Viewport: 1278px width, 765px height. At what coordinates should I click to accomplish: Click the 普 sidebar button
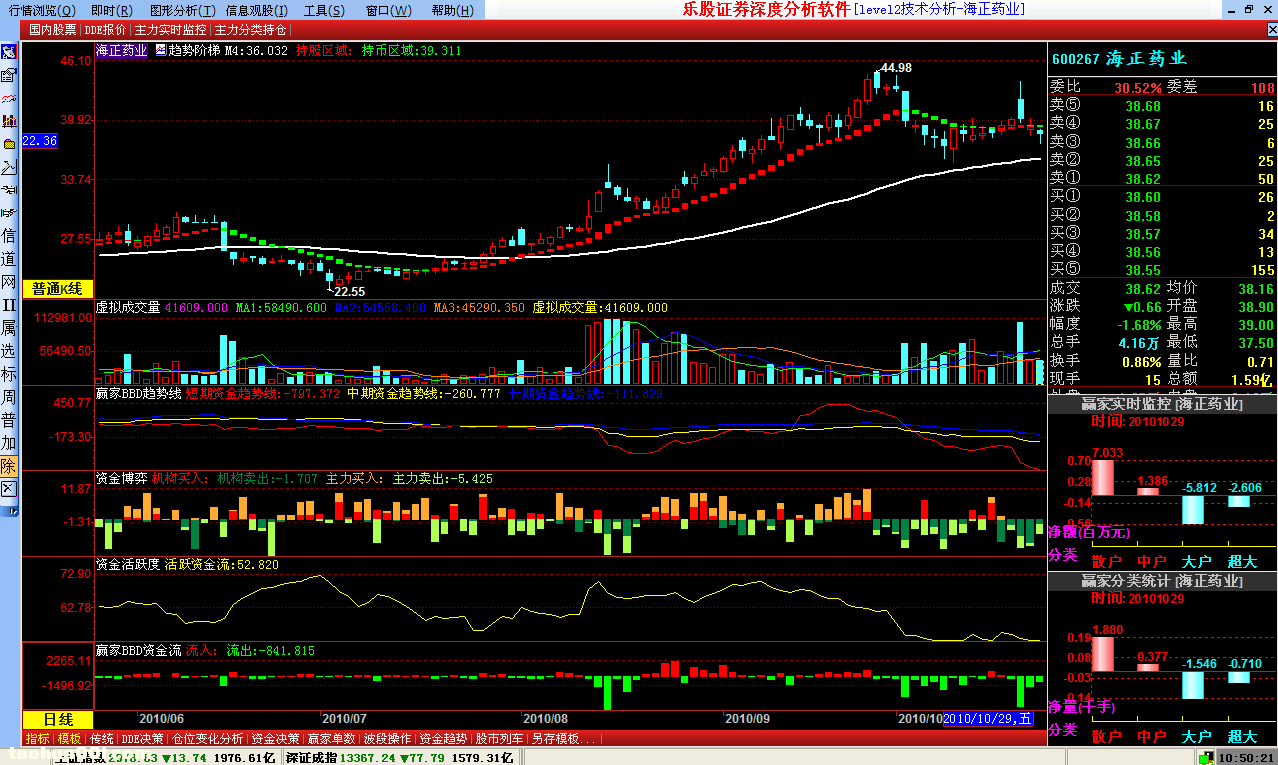9,420
